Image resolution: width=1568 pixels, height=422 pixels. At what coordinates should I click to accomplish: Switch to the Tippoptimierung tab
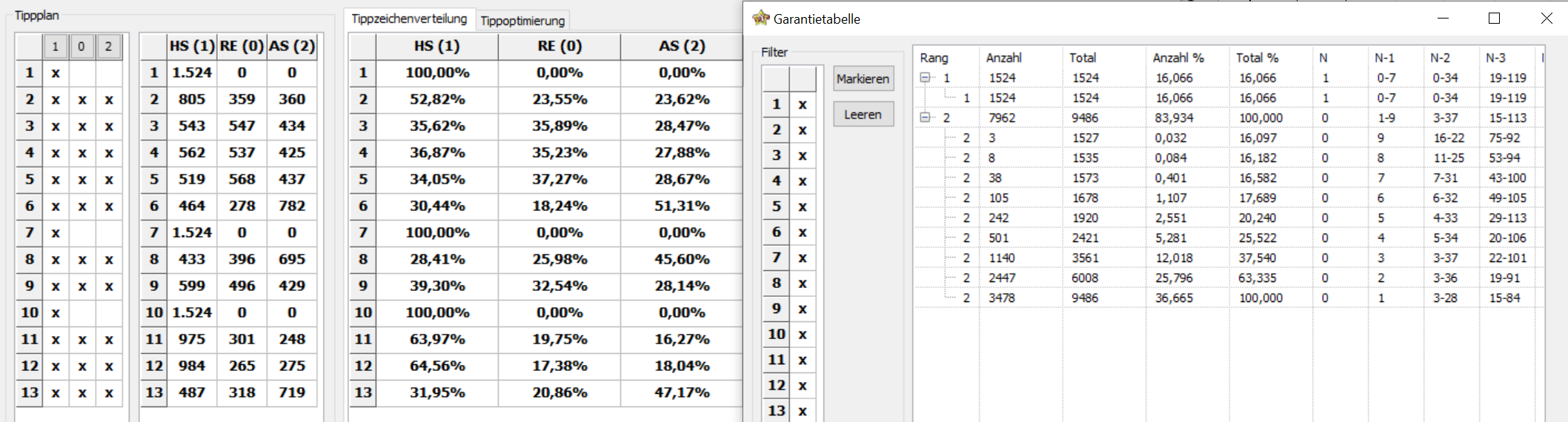[x=522, y=21]
